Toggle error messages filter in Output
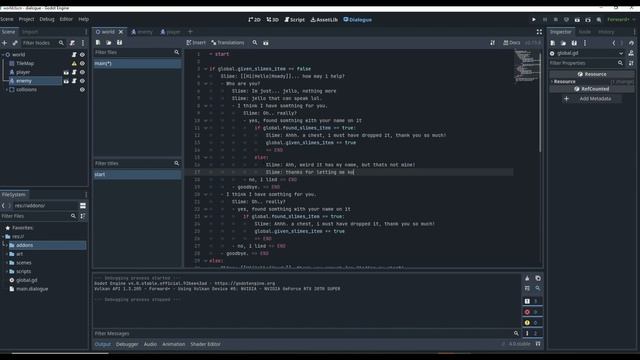This screenshot has width=640, height=360. click(x=532, y=312)
